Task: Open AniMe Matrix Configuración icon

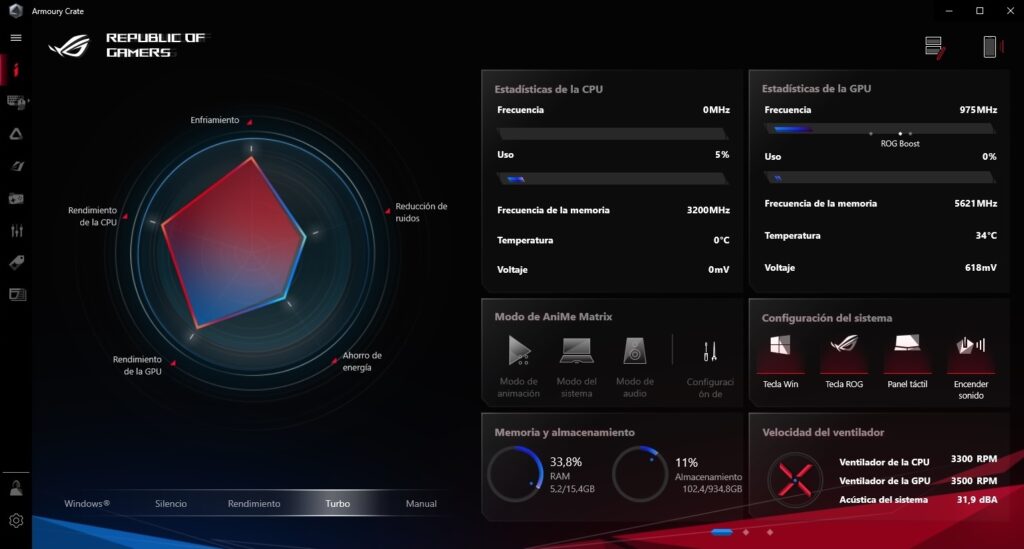Action: (710, 351)
